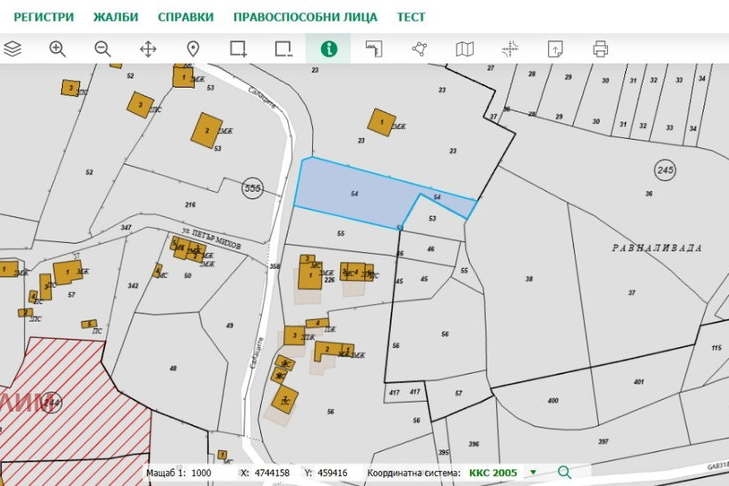Click the green search magnifier in status bar

tap(564, 473)
